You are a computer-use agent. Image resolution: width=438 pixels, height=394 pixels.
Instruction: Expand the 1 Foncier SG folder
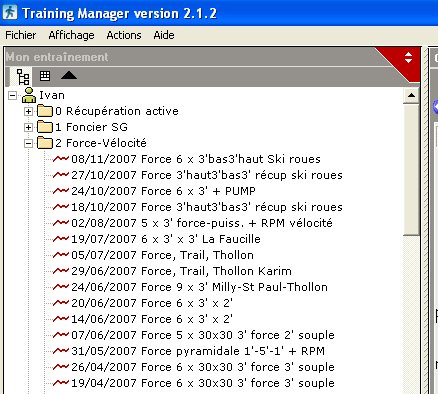[x=28, y=127]
